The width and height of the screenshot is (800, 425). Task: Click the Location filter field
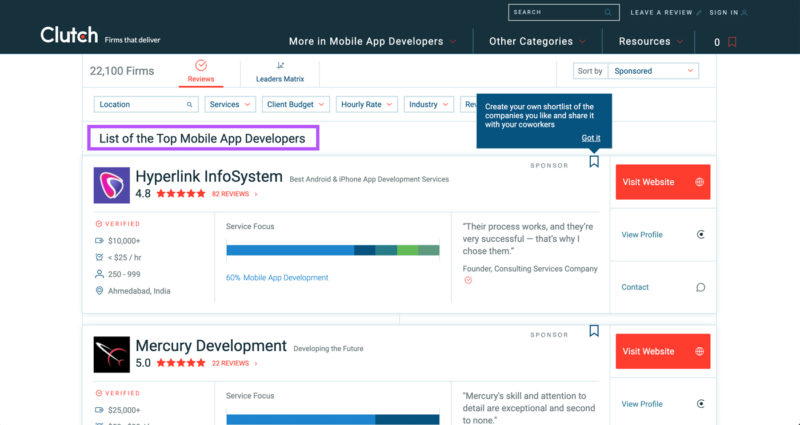click(x=146, y=104)
